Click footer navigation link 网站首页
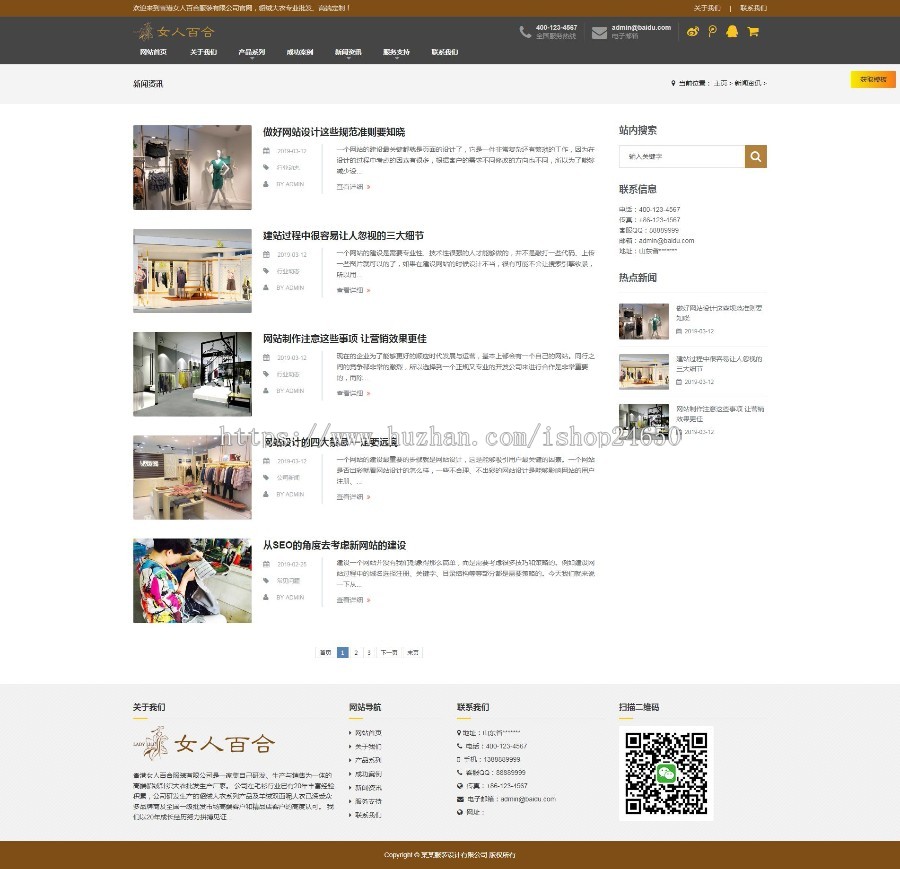Viewport: 900px width, 869px height. (368, 733)
